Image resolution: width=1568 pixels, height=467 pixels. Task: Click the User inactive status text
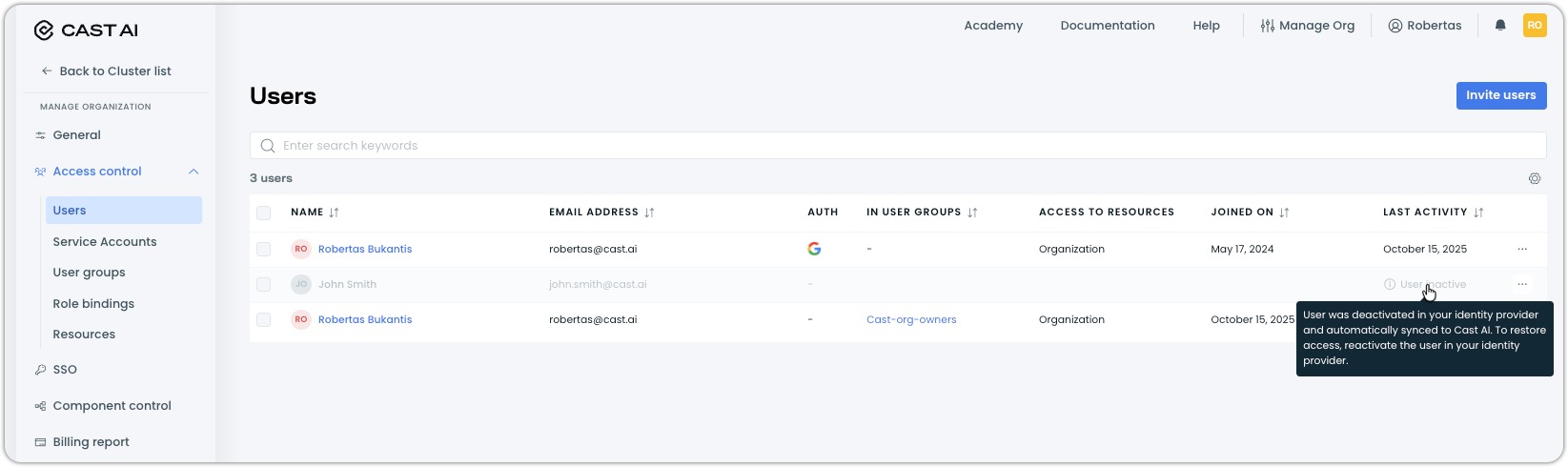1433,284
